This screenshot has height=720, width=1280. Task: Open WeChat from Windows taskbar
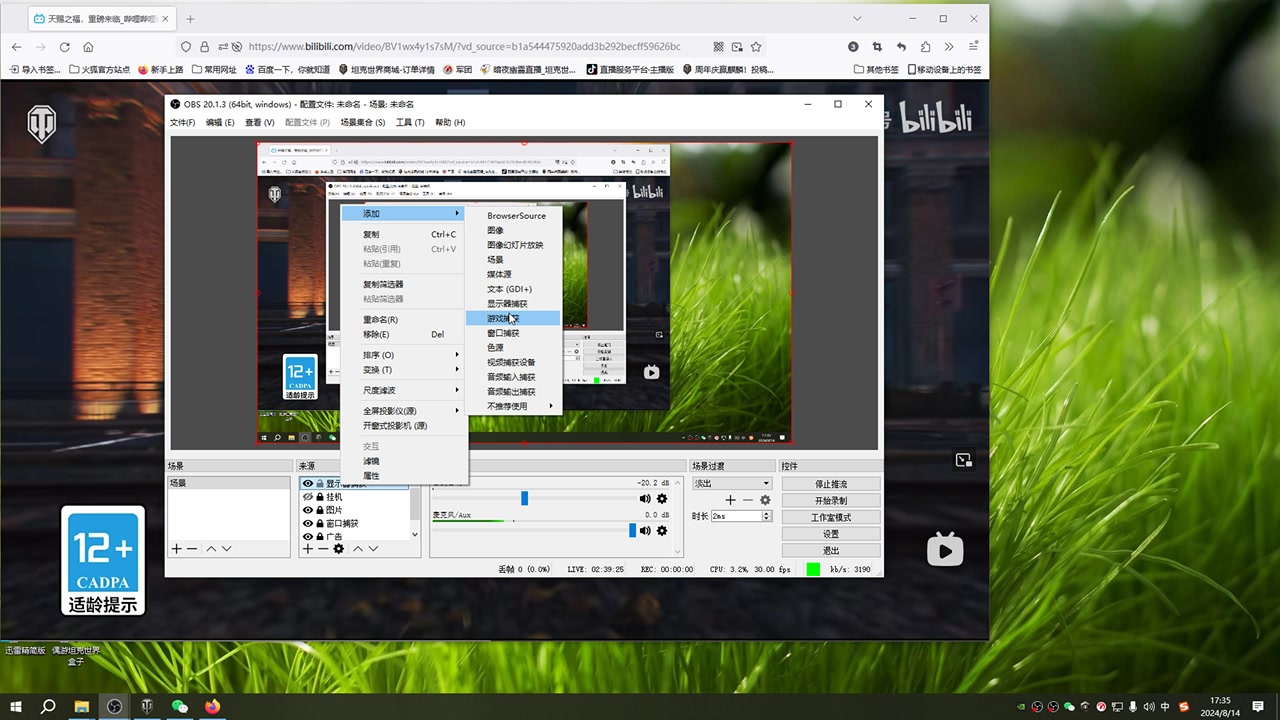(180, 706)
